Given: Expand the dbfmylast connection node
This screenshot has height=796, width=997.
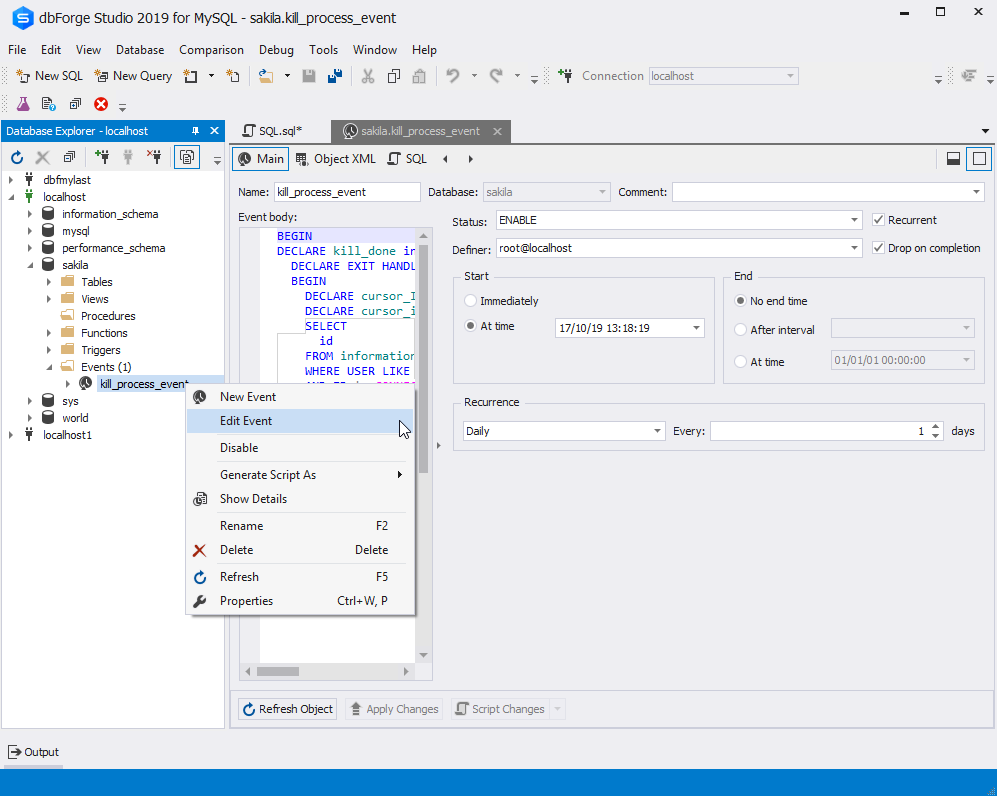Looking at the screenshot, I should (x=11, y=180).
